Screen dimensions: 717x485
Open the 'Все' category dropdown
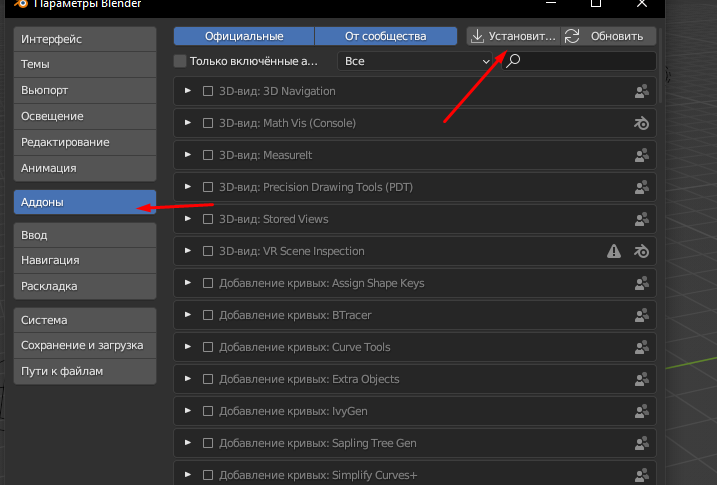coord(417,61)
